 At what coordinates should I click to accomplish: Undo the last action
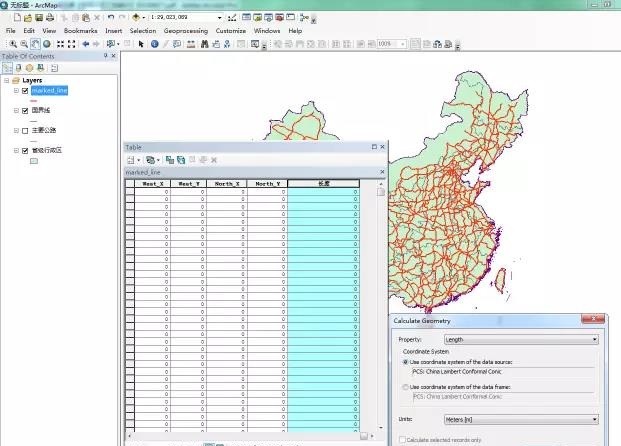[x=111, y=17]
